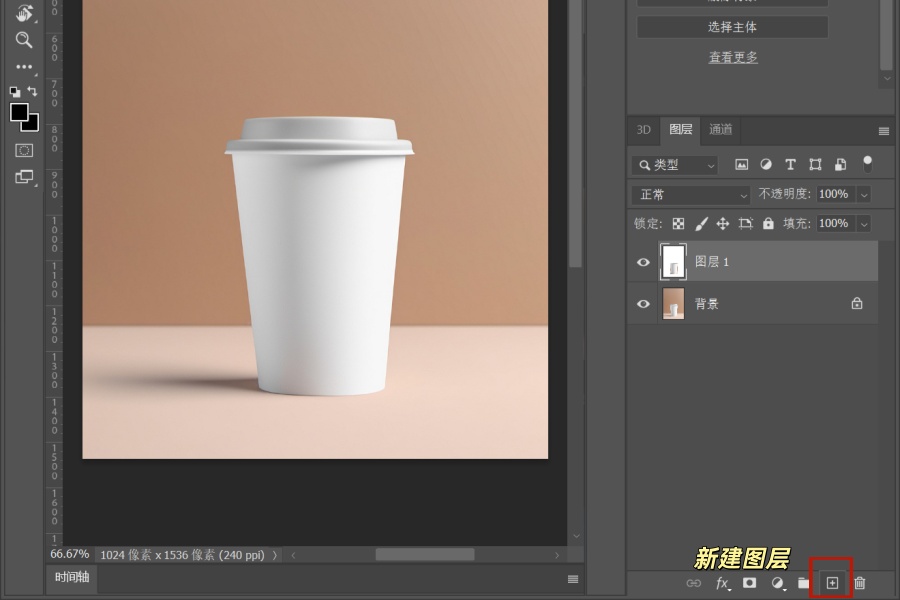
Task: Open the fx layer style menu
Action: point(723,583)
